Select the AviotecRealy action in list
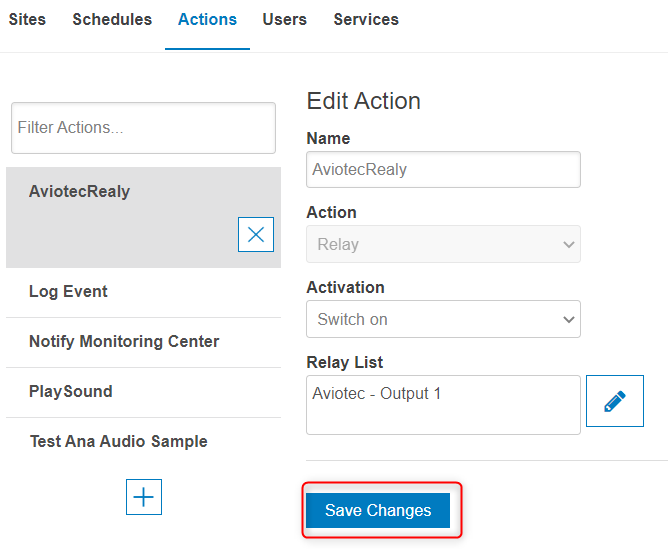Viewport: 668px width, 549px height. pyautogui.click(x=80, y=192)
